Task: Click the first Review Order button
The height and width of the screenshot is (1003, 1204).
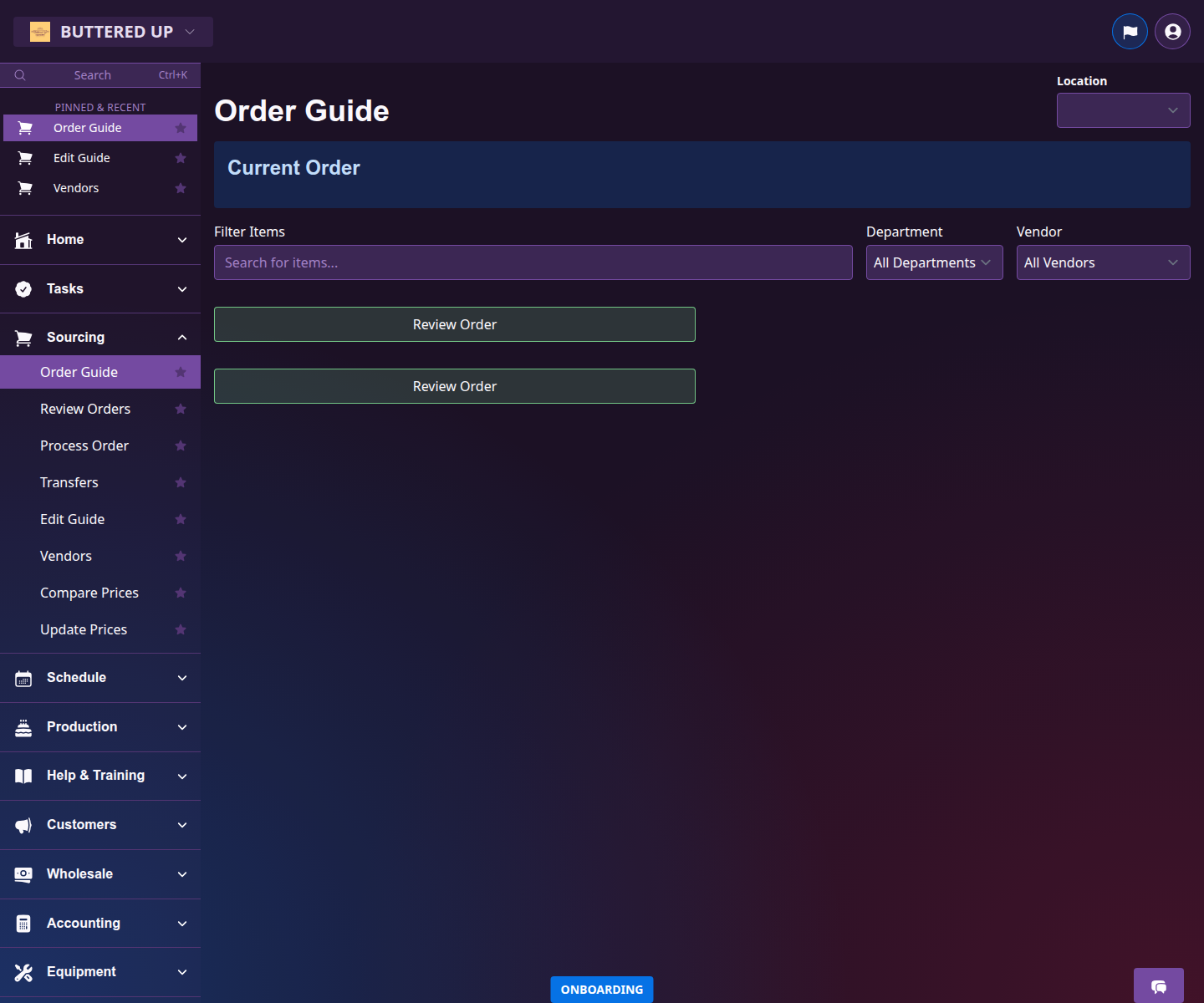Action: click(x=454, y=324)
